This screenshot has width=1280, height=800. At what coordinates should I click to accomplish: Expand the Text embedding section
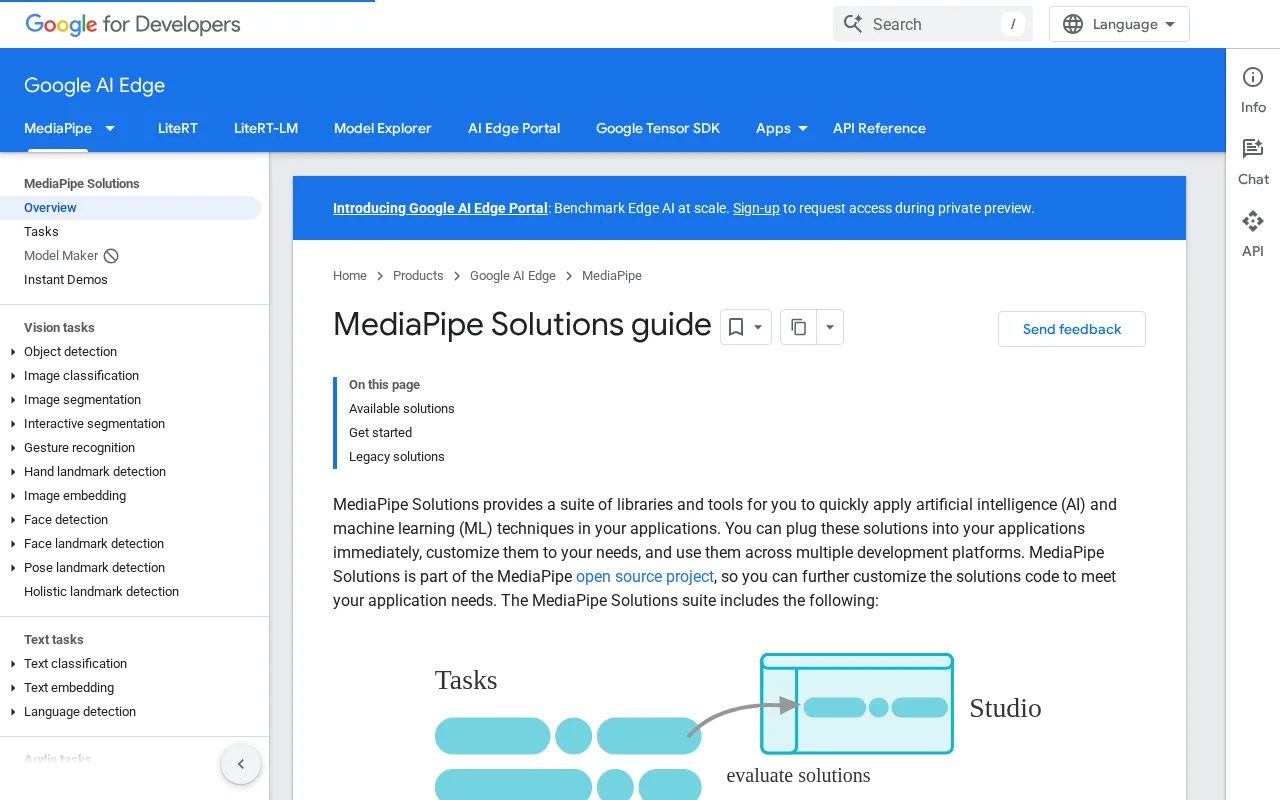(13, 688)
